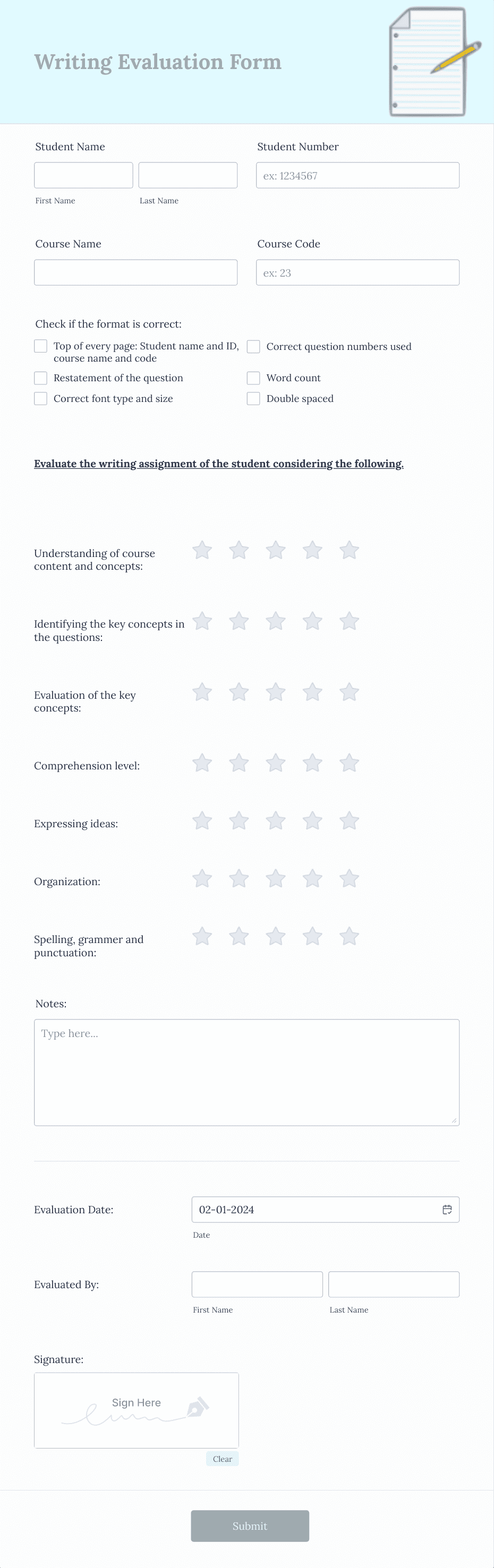Viewport: 494px width, 1568px height.
Task: Open the Evaluation Date calendar picker icon
Action: coord(447,1209)
